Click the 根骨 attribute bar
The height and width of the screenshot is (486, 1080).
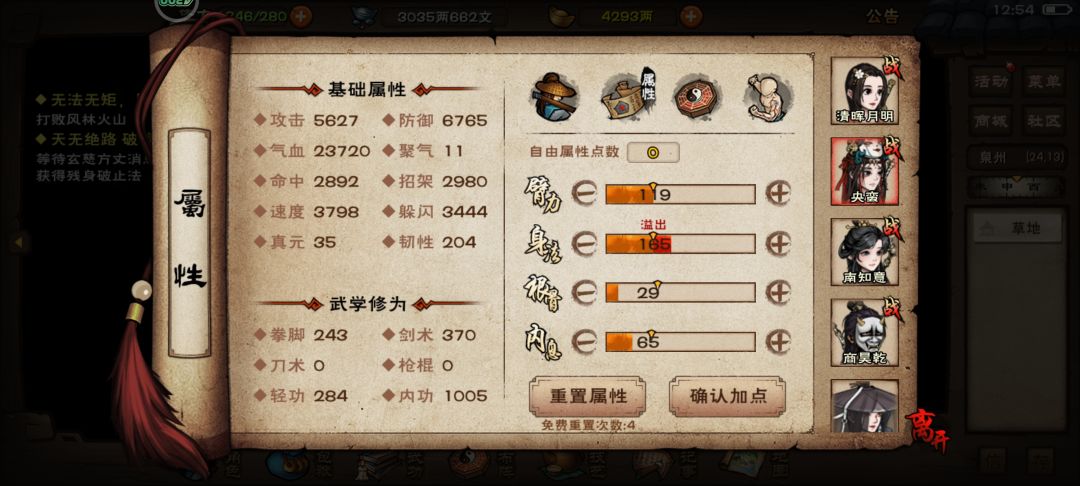click(x=681, y=293)
